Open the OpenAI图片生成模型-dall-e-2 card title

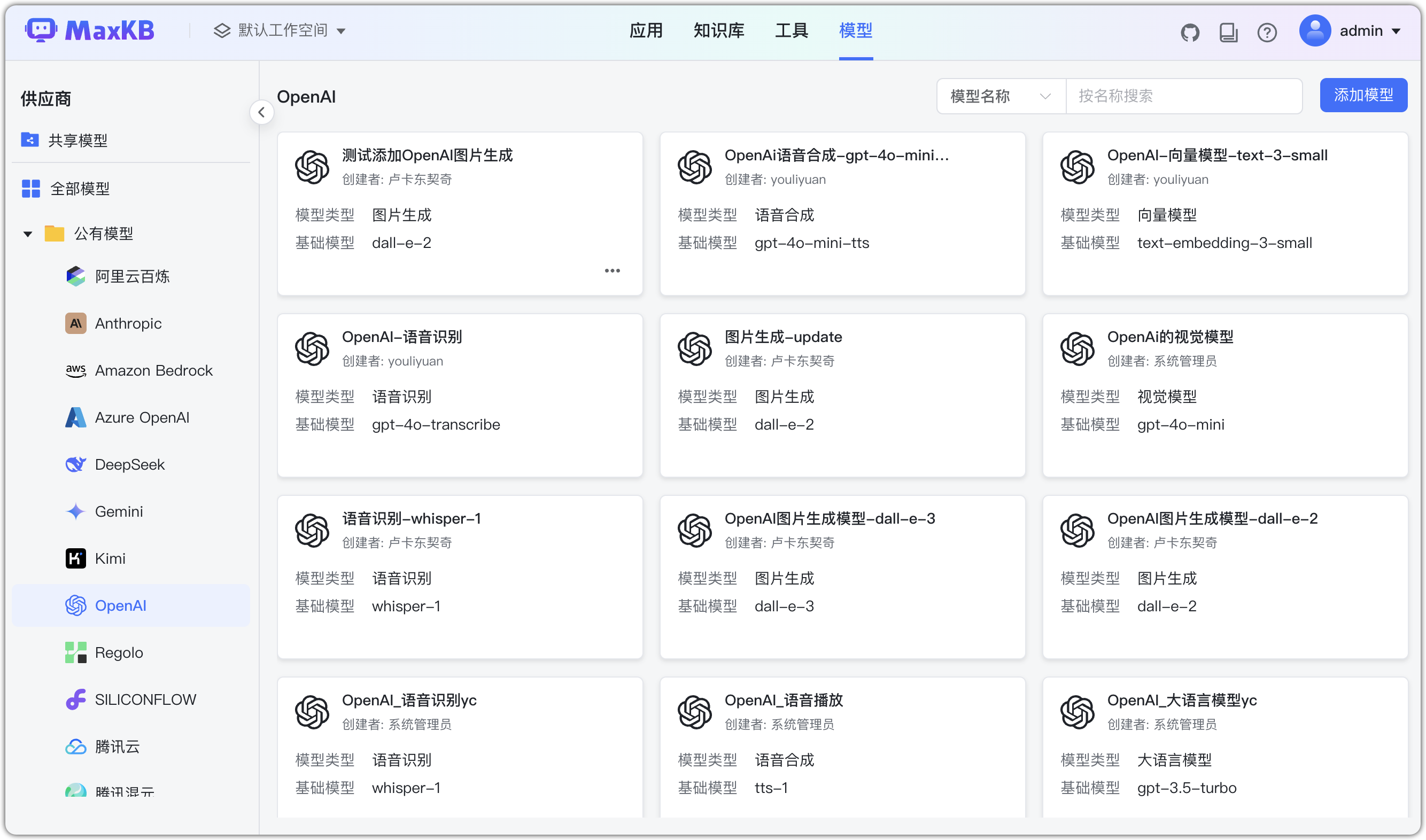point(1212,518)
